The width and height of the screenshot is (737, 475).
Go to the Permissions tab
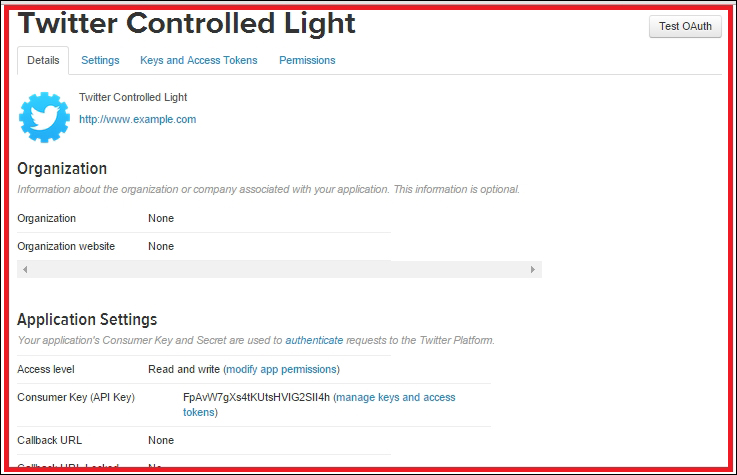307,60
